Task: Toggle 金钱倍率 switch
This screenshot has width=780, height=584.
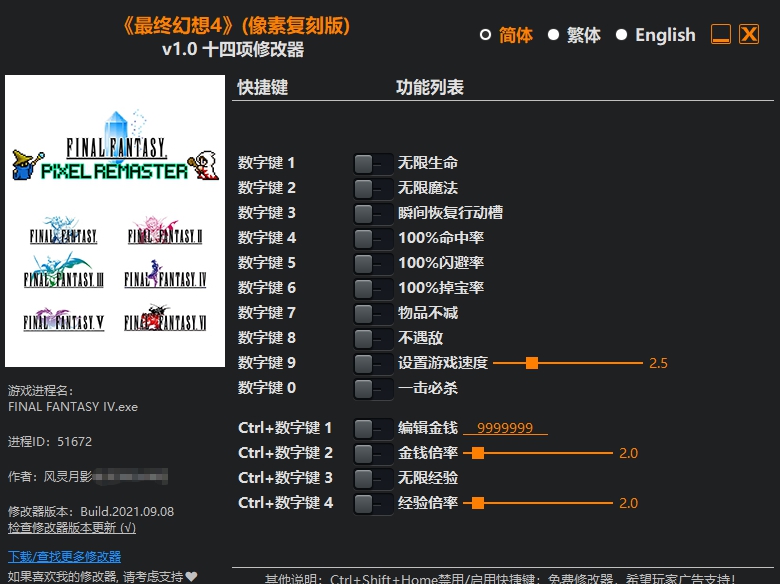Action: (x=373, y=453)
